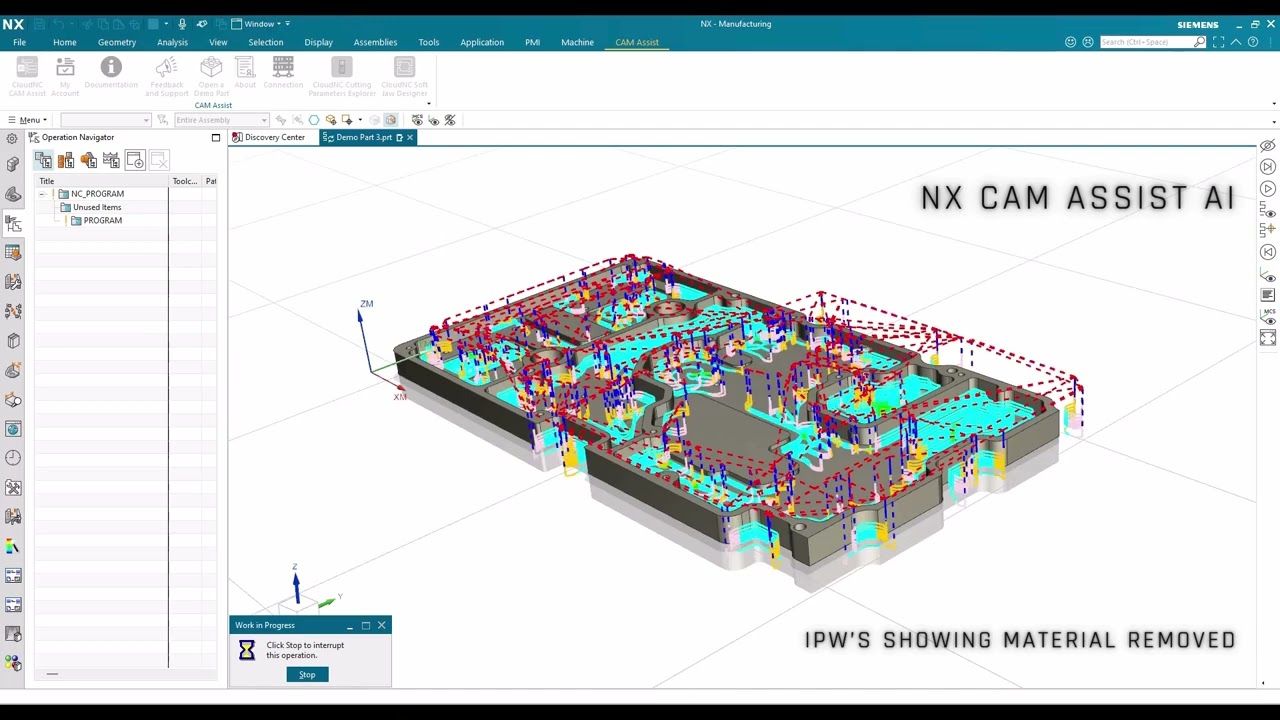Switch to the Machine ribbon tab
Image resolution: width=1280 pixels, height=720 pixels.
[577, 42]
